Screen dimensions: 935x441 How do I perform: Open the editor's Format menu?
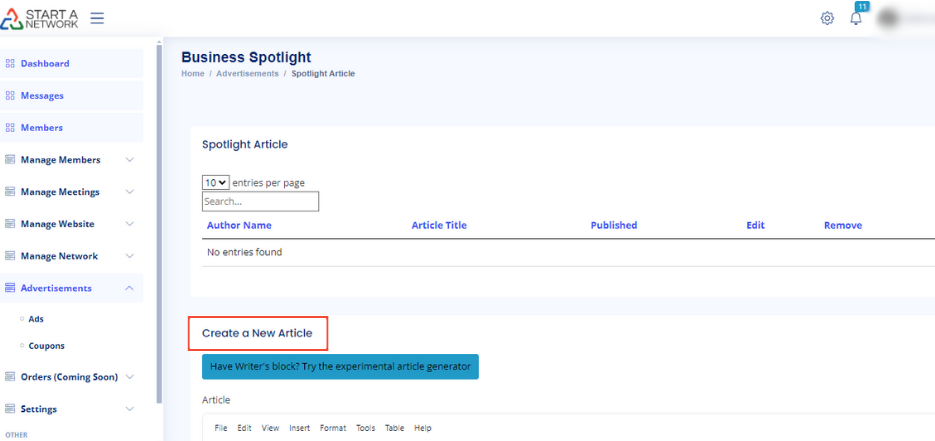coord(333,428)
